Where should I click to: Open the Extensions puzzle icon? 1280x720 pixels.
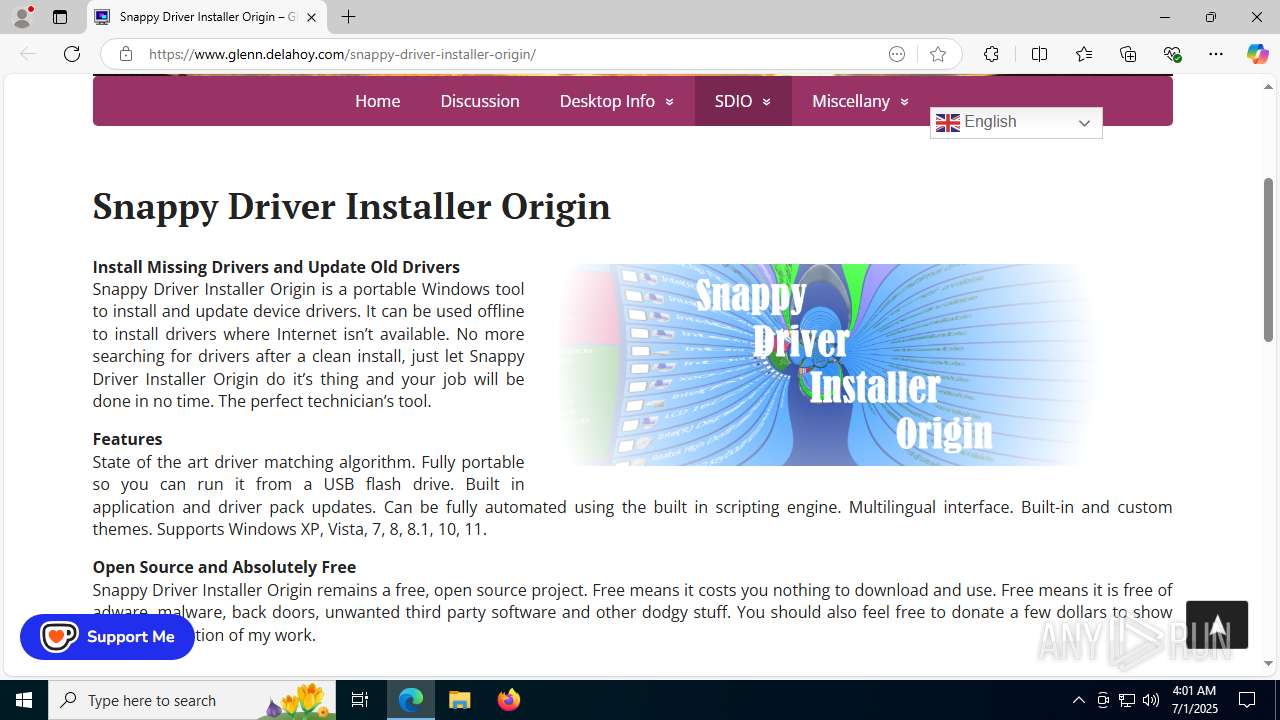pos(991,54)
